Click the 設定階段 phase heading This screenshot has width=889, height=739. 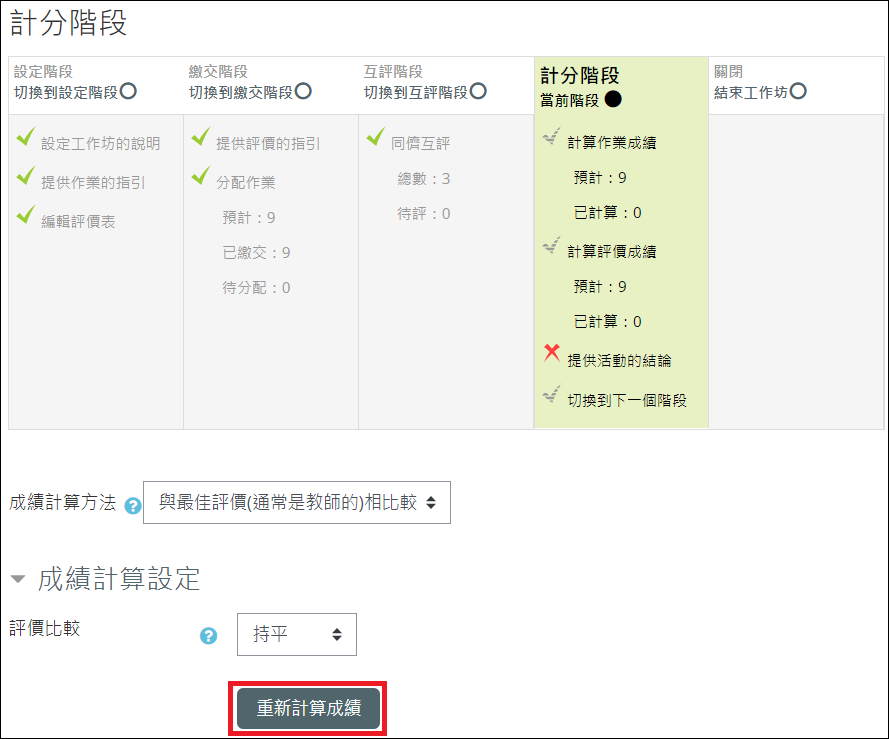point(43,71)
